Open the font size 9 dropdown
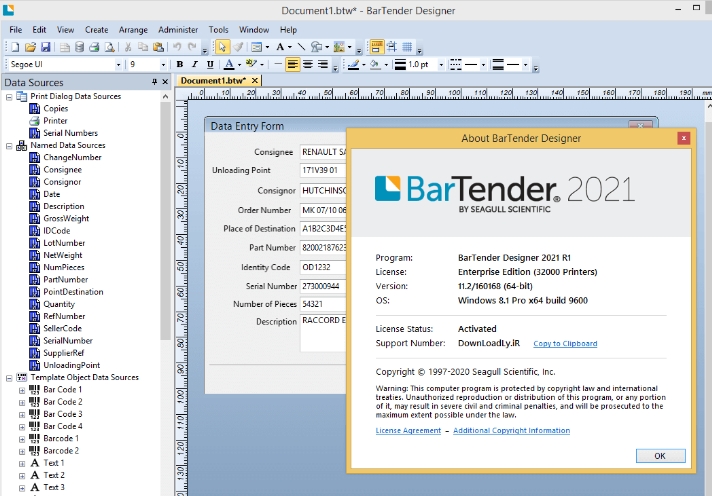712x496 pixels. (x=163, y=64)
